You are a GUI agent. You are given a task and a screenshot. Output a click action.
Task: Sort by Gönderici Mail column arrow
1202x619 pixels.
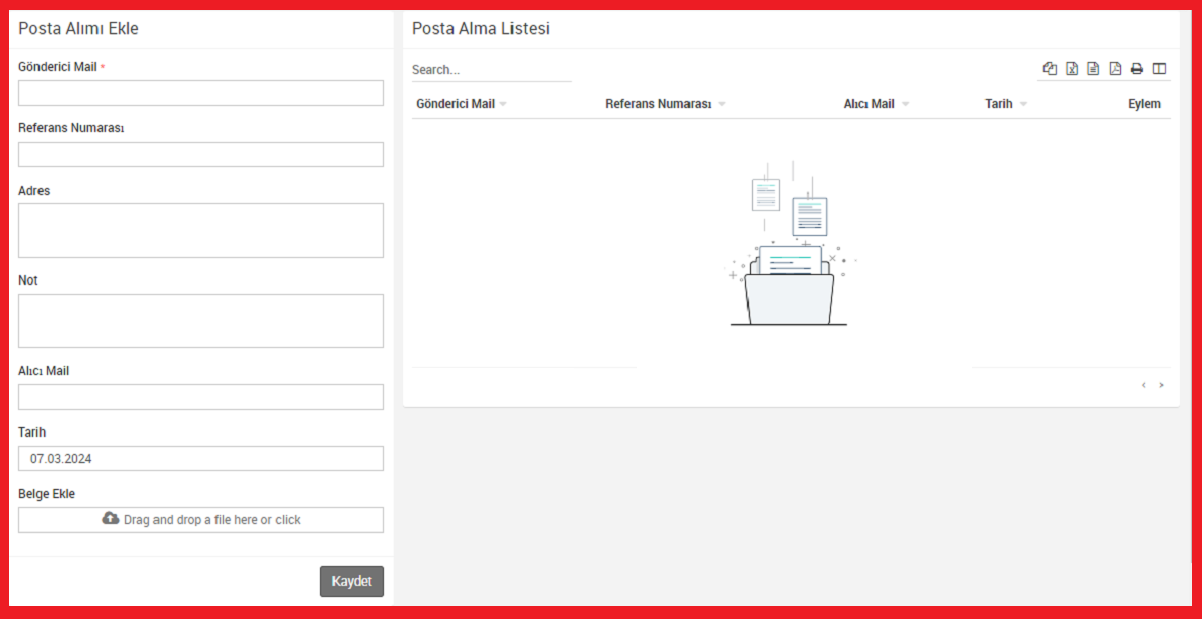(503, 105)
